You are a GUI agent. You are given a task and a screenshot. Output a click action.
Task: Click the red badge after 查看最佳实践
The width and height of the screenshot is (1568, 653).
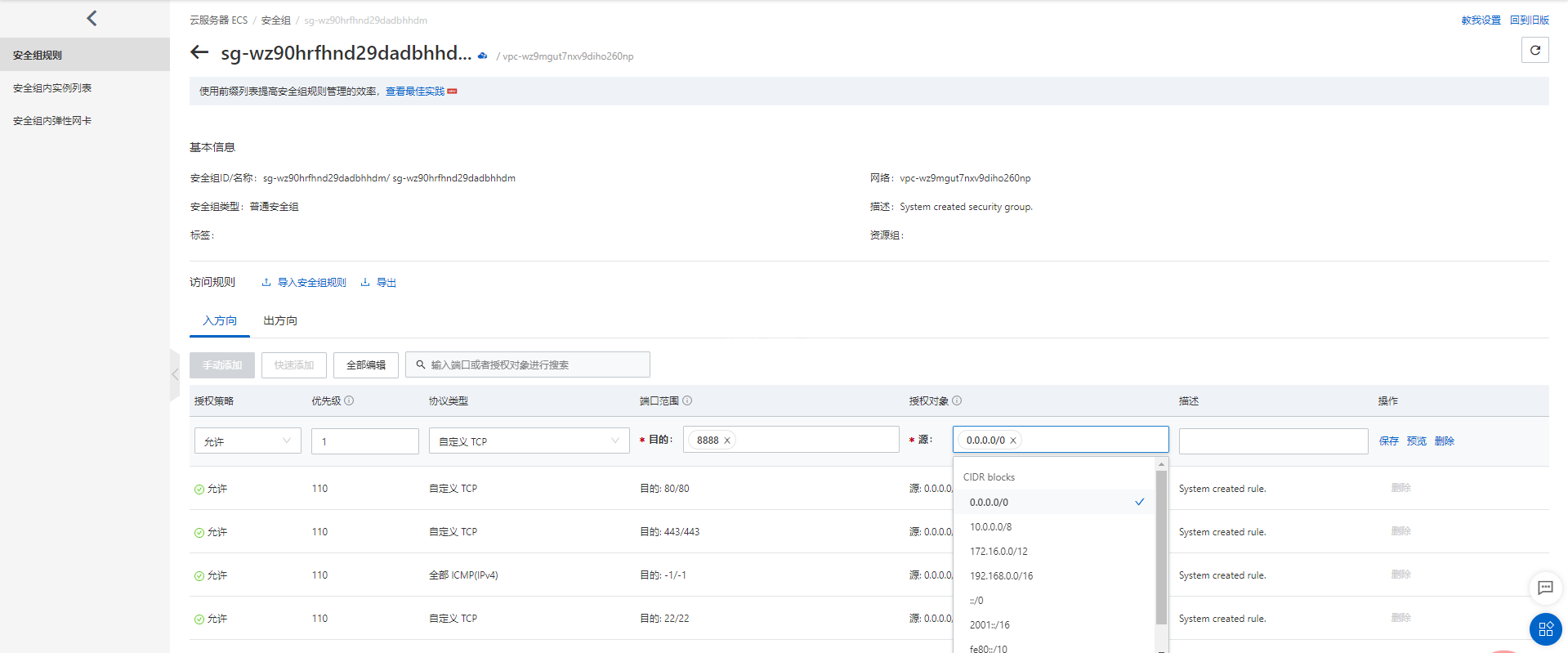click(x=452, y=92)
